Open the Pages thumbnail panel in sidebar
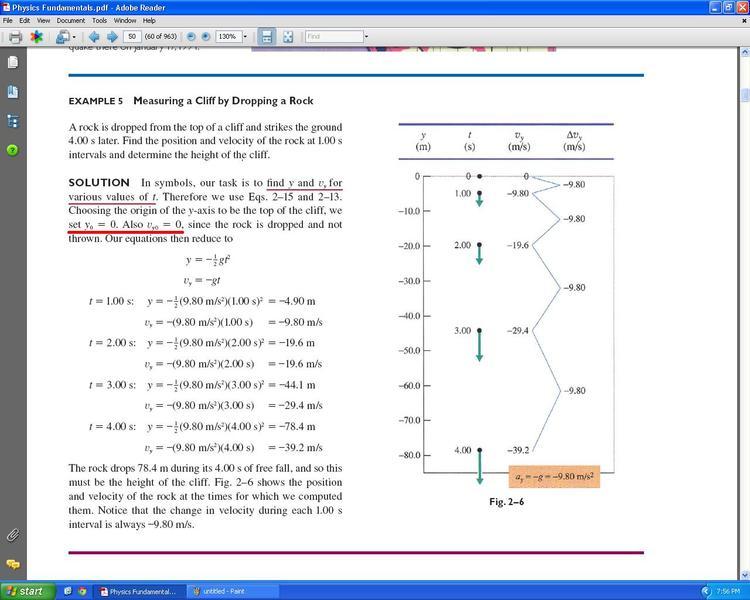This screenshot has width=750, height=600. point(12,62)
